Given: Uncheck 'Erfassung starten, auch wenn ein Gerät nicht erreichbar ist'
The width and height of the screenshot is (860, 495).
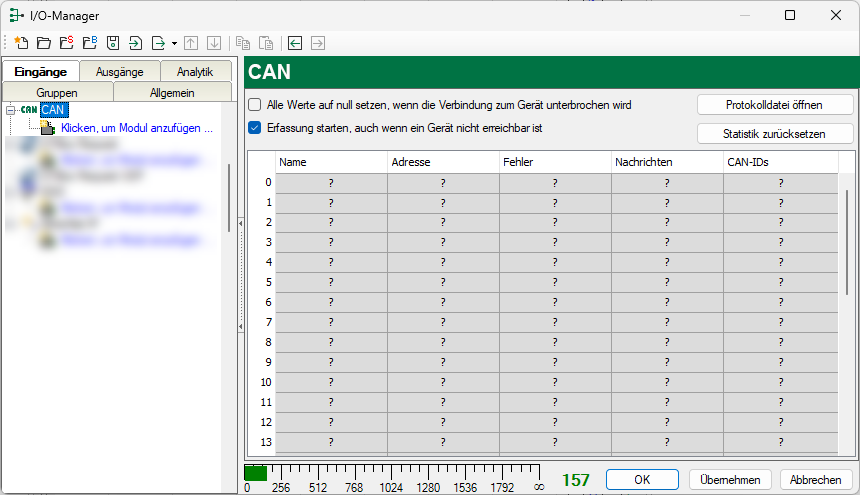Looking at the screenshot, I should (254, 128).
